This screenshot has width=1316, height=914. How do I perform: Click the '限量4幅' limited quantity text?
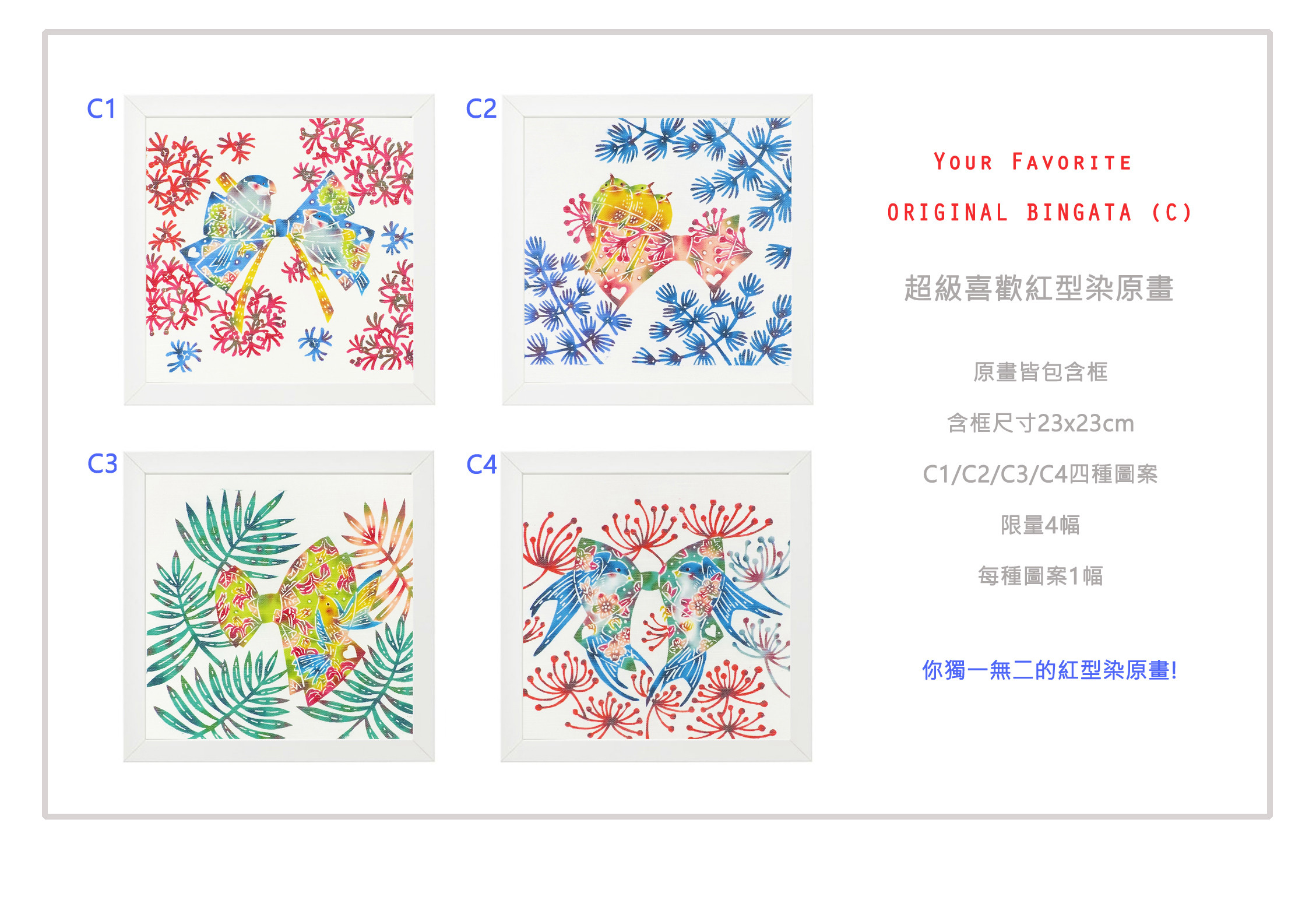pyautogui.click(x=1040, y=525)
